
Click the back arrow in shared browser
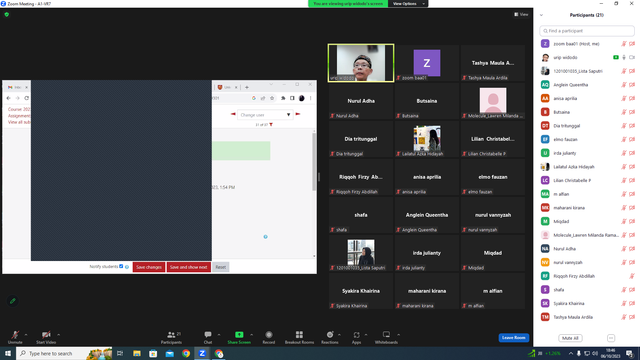click(x=9, y=98)
